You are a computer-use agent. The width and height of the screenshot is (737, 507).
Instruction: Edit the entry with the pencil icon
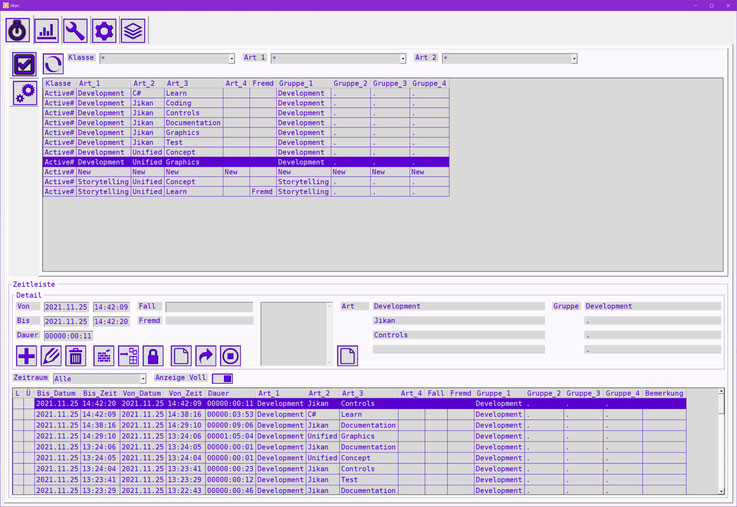pyautogui.click(x=51, y=356)
